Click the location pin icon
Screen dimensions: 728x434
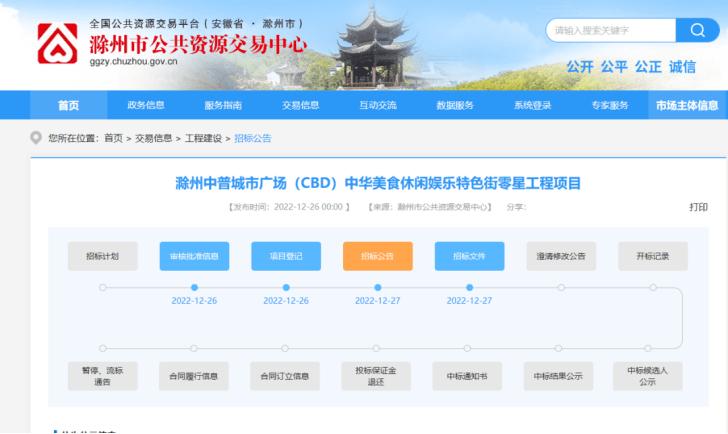[36, 138]
